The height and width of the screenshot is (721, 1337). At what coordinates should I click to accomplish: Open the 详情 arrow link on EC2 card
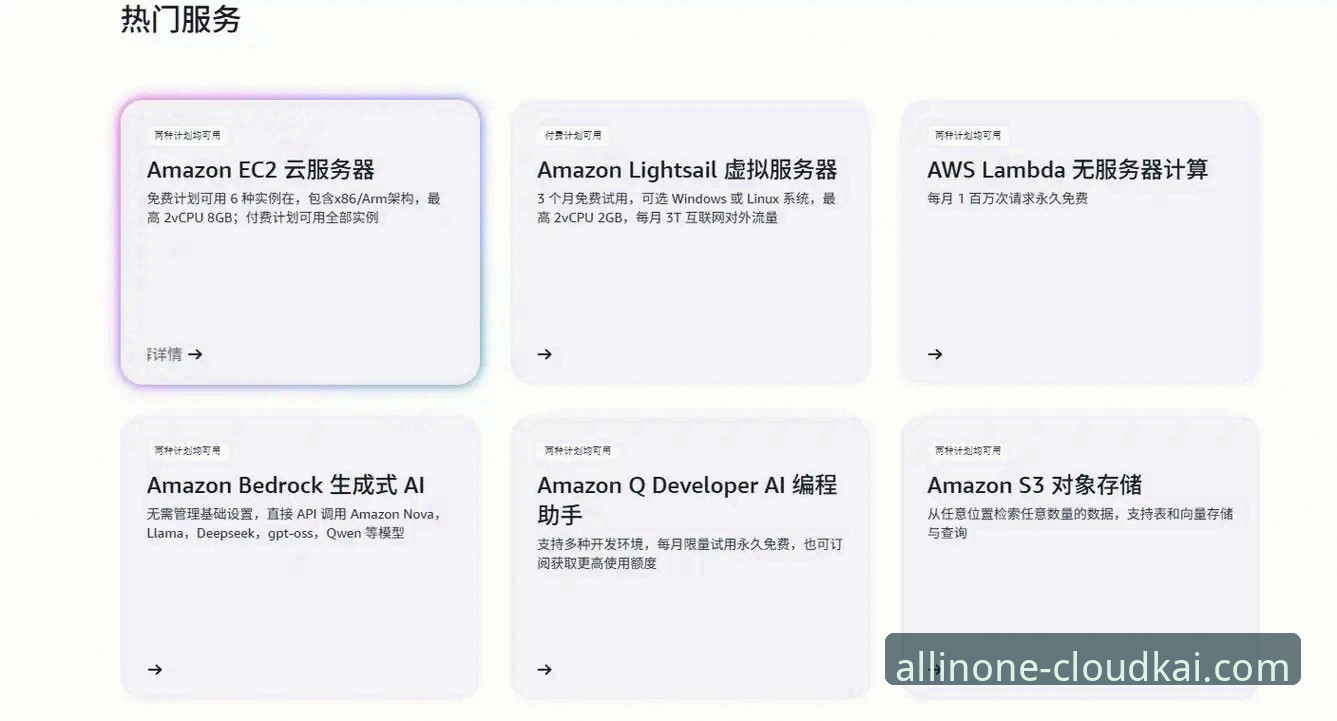point(175,354)
